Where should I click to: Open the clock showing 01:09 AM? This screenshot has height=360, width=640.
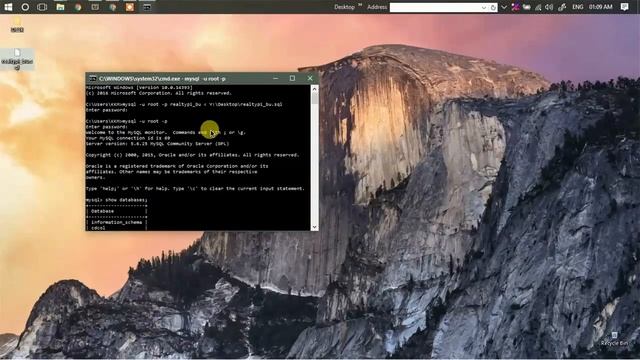point(600,7)
